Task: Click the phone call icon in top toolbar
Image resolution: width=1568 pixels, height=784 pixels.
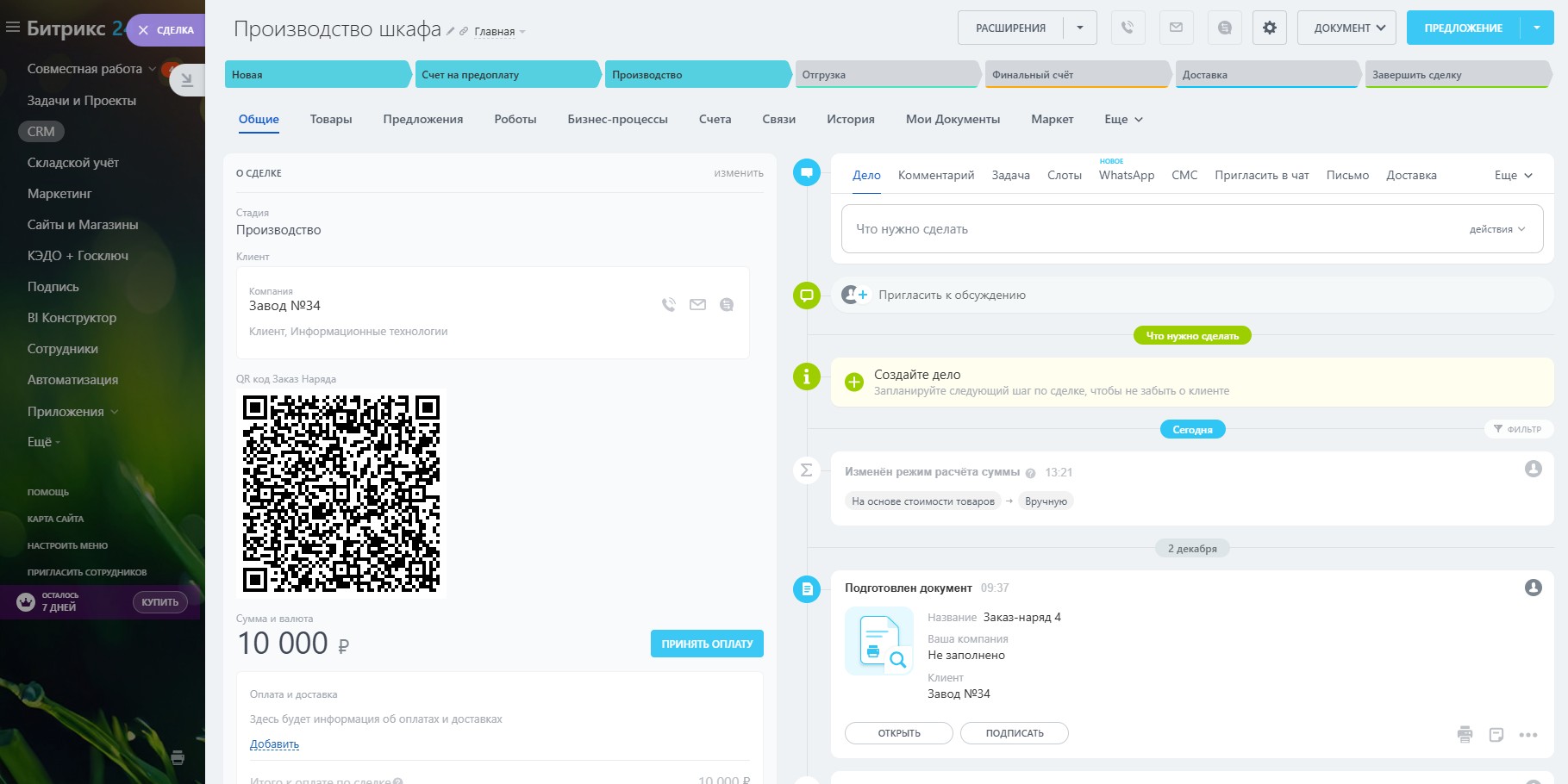Action: tap(1128, 28)
